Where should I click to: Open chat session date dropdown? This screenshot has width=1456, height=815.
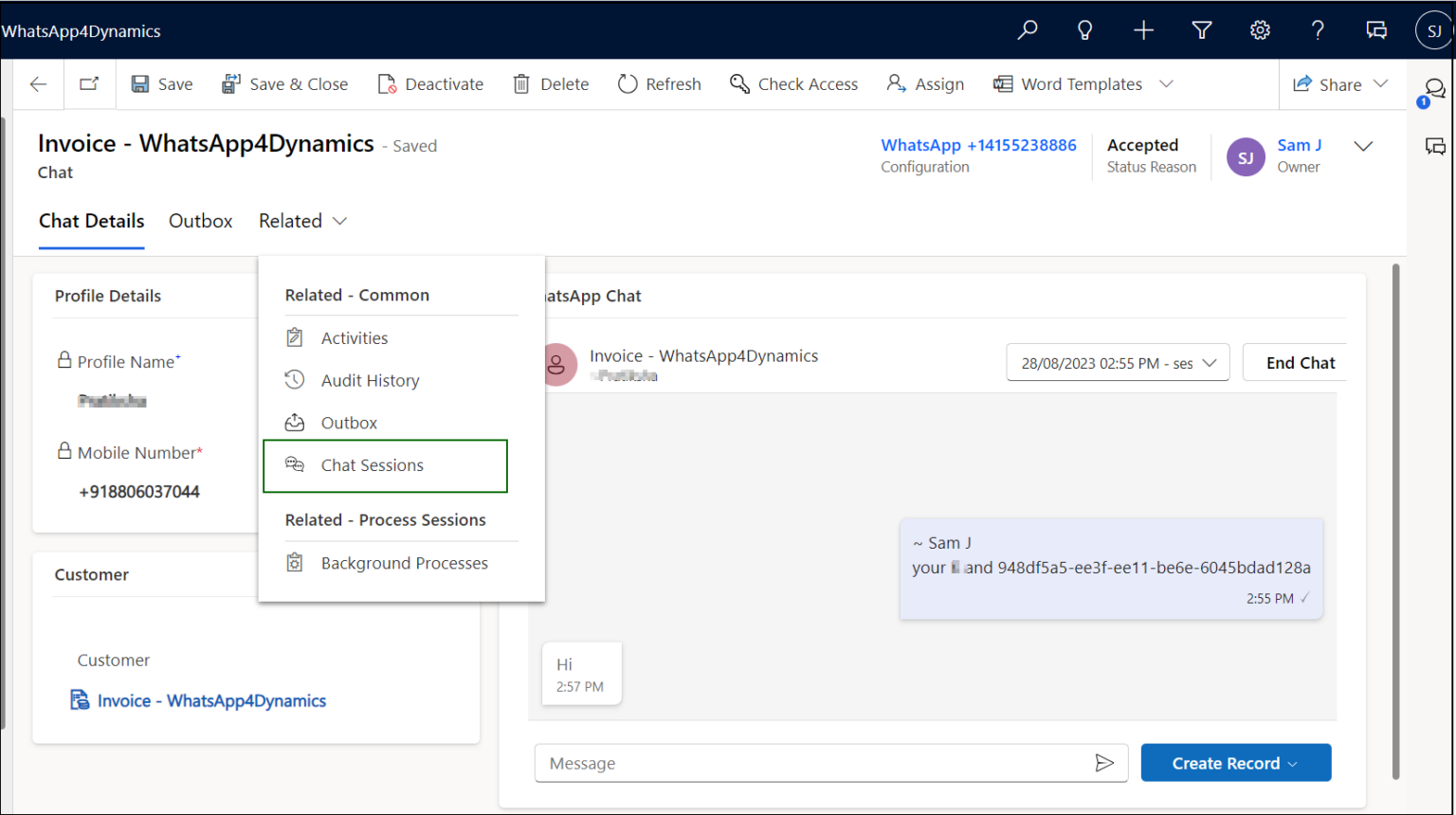pyautogui.click(x=1118, y=363)
